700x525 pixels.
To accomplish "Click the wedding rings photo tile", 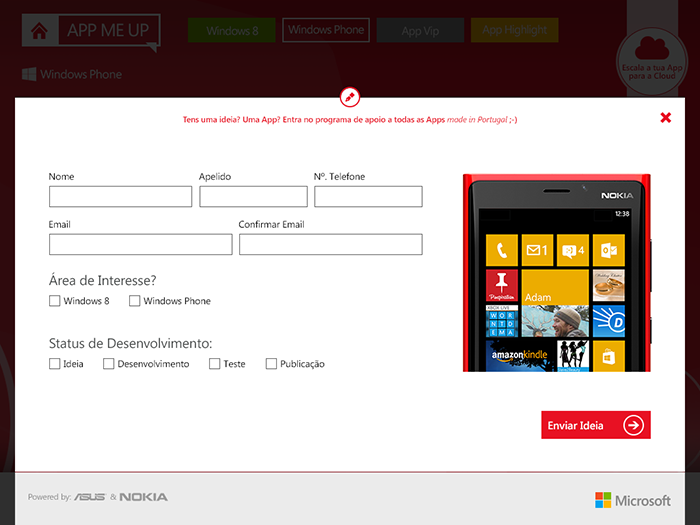I will click(609, 286).
